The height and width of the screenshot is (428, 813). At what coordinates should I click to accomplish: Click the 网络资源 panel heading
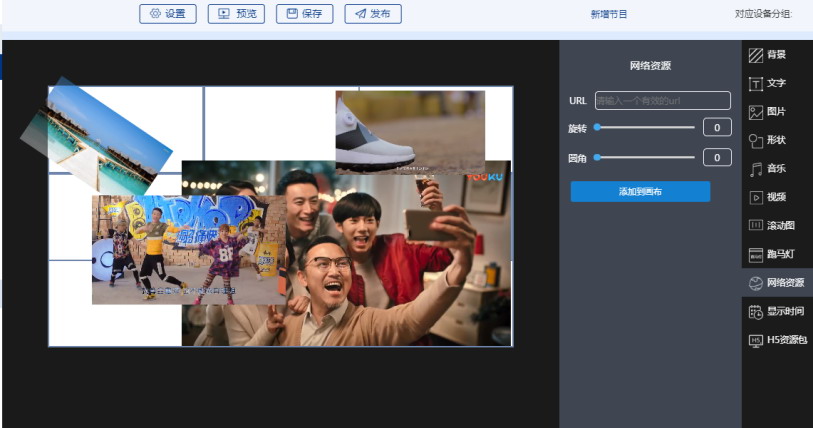tap(650, 66)
